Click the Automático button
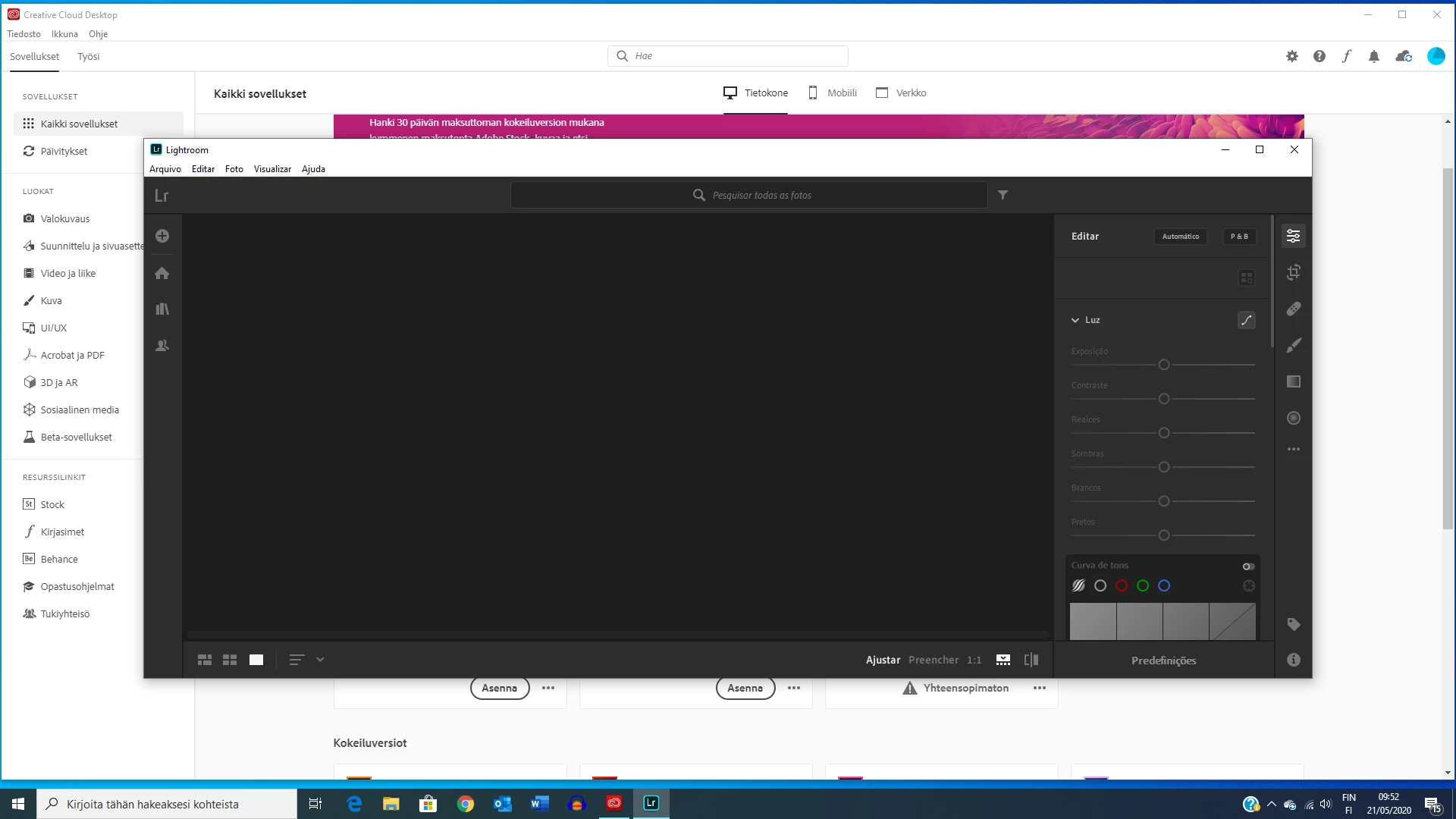 1181,237
